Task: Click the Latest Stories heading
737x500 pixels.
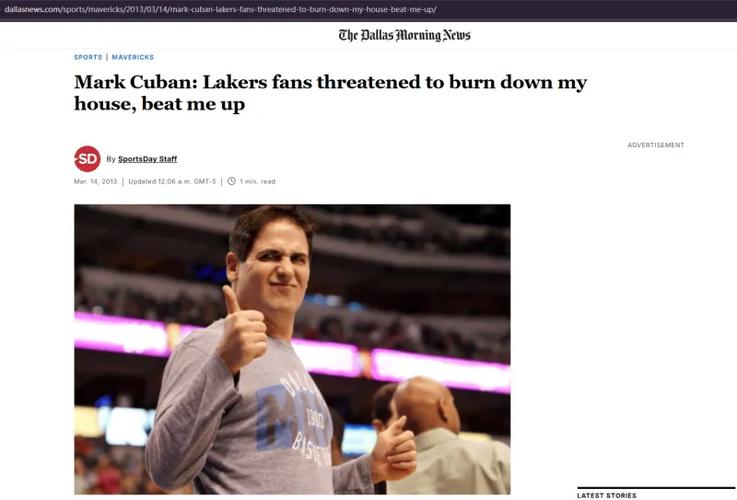Action: 606,495
